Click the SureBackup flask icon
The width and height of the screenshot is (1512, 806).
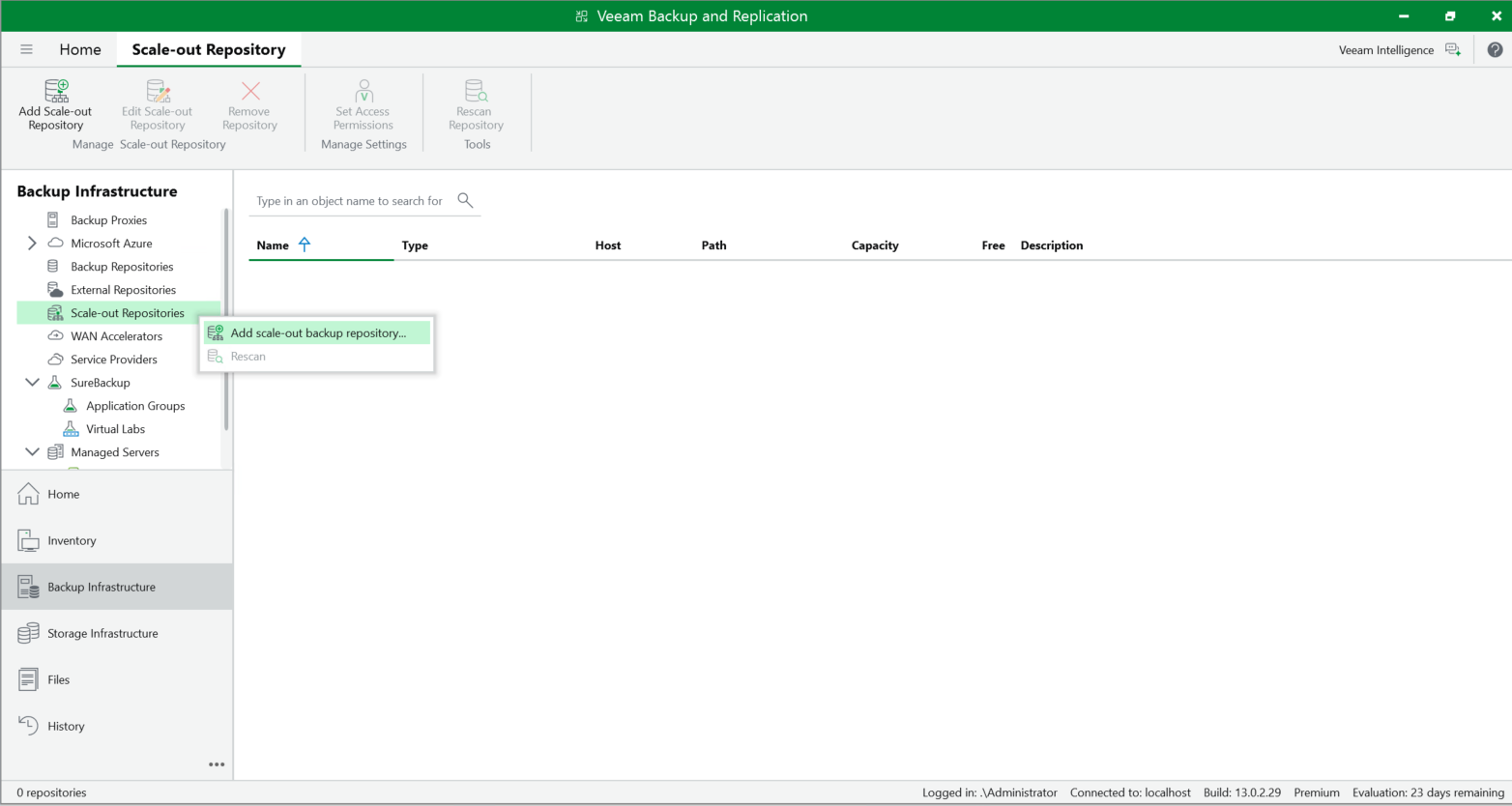click(x=55, y=383)
